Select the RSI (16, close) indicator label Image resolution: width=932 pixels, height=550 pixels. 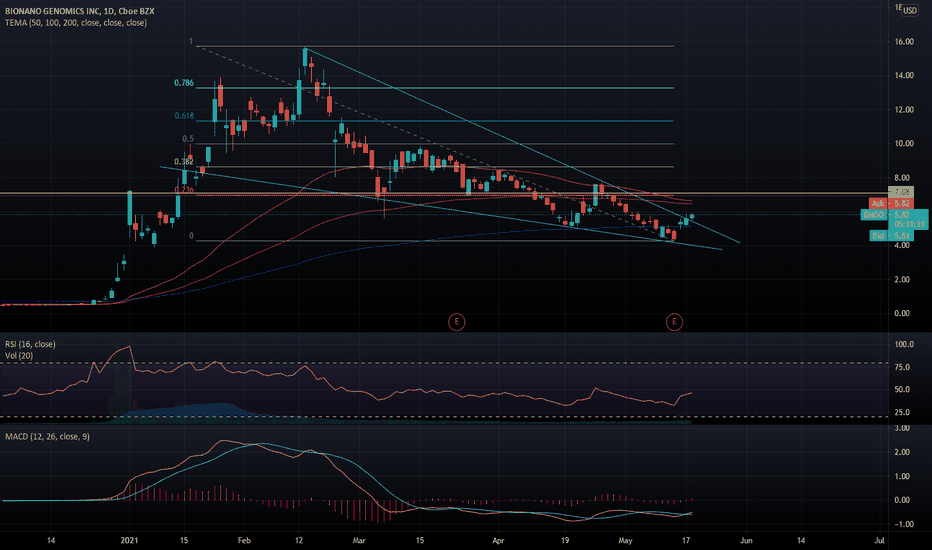pos(30,344)
